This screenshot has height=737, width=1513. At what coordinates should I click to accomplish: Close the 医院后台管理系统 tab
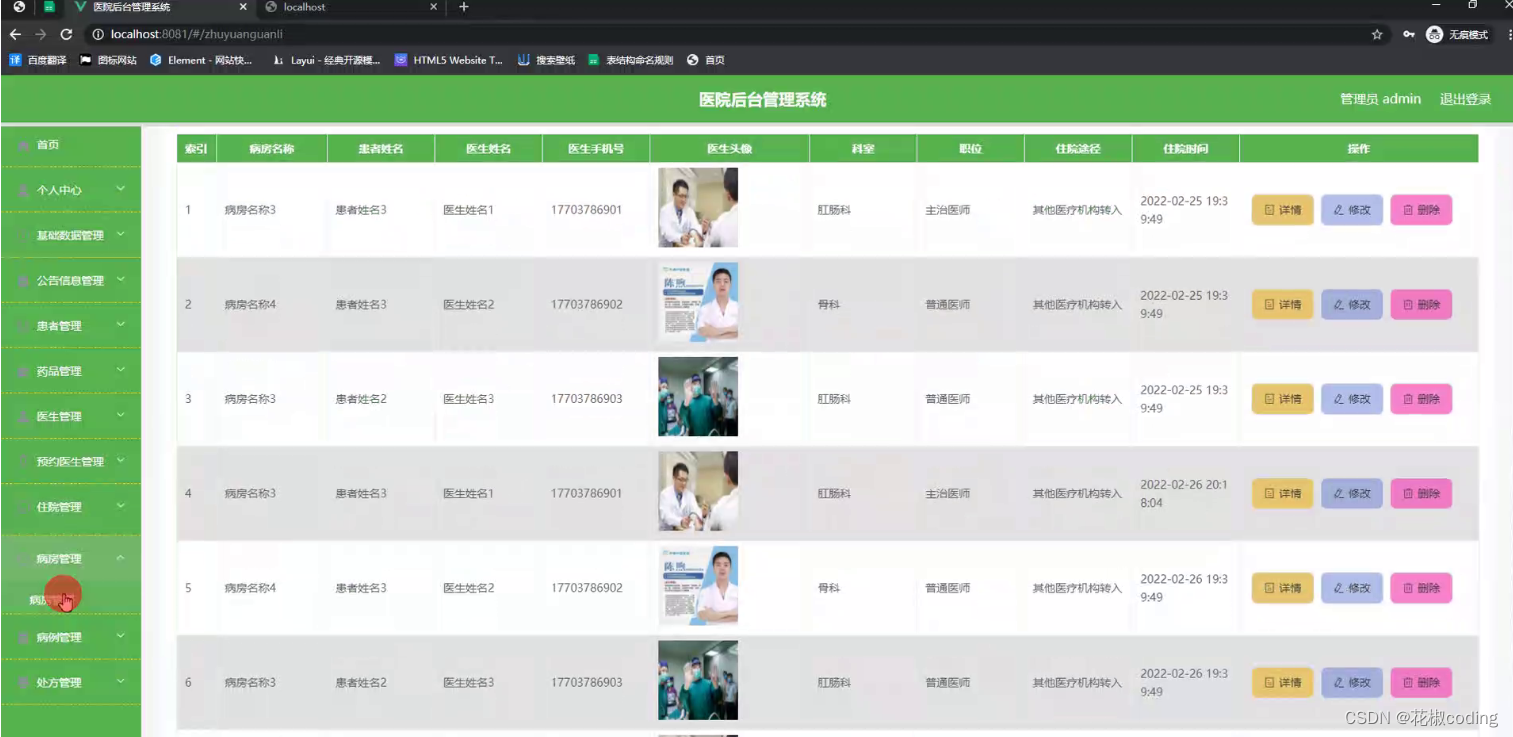coord(243,7)
